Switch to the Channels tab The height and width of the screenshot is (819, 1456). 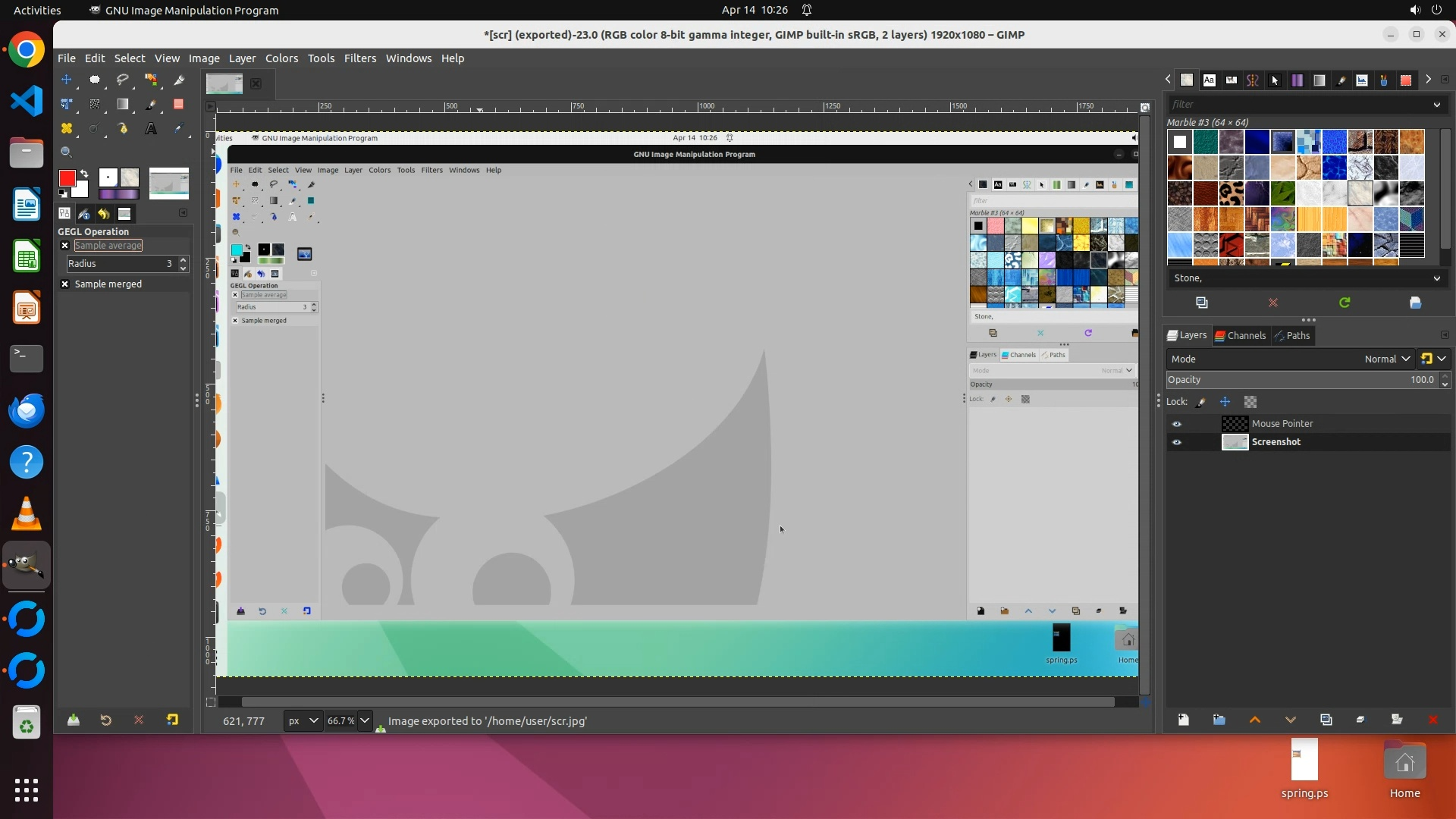(x=1240, y=335)
